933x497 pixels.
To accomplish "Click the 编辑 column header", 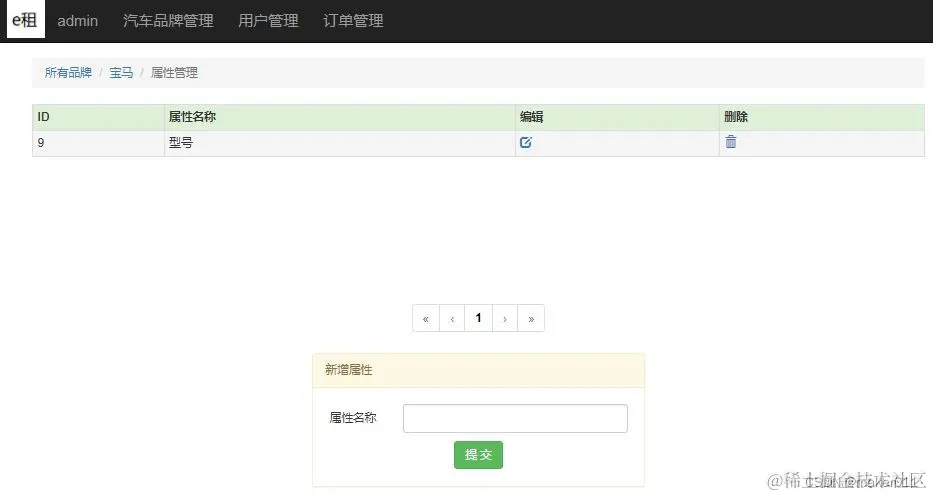I will pyautogui.click(x=617, y=117).
